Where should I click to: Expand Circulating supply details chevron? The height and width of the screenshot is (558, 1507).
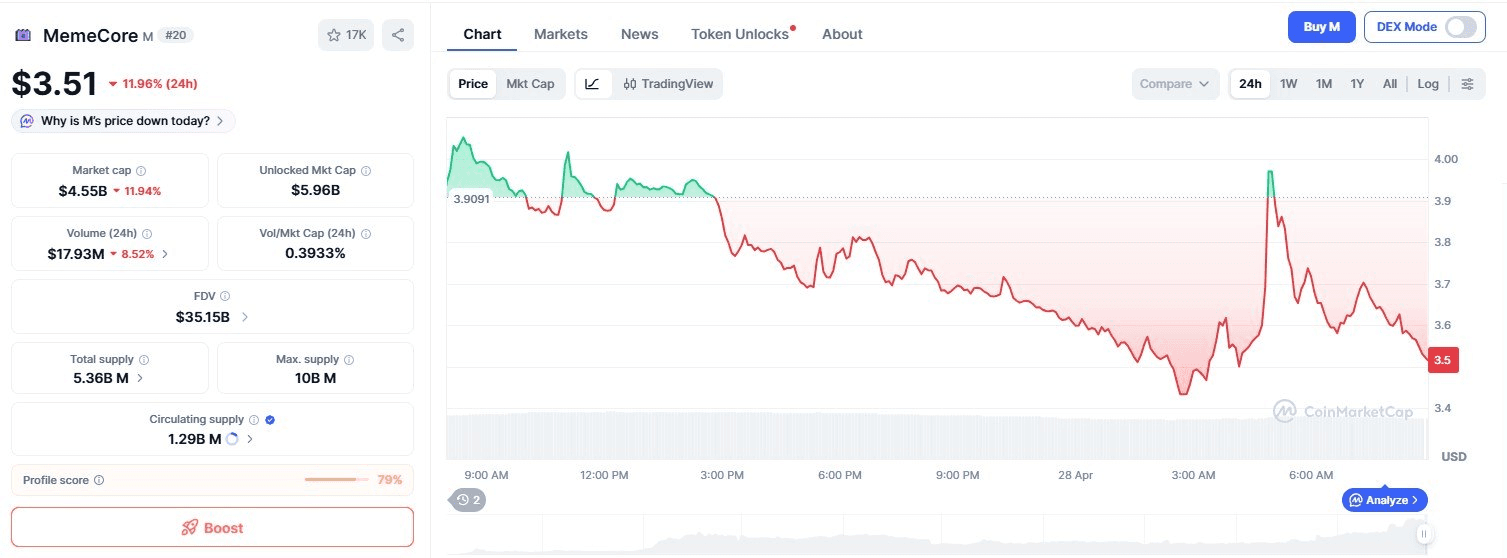pyautogui.click(x=250, y=439)
